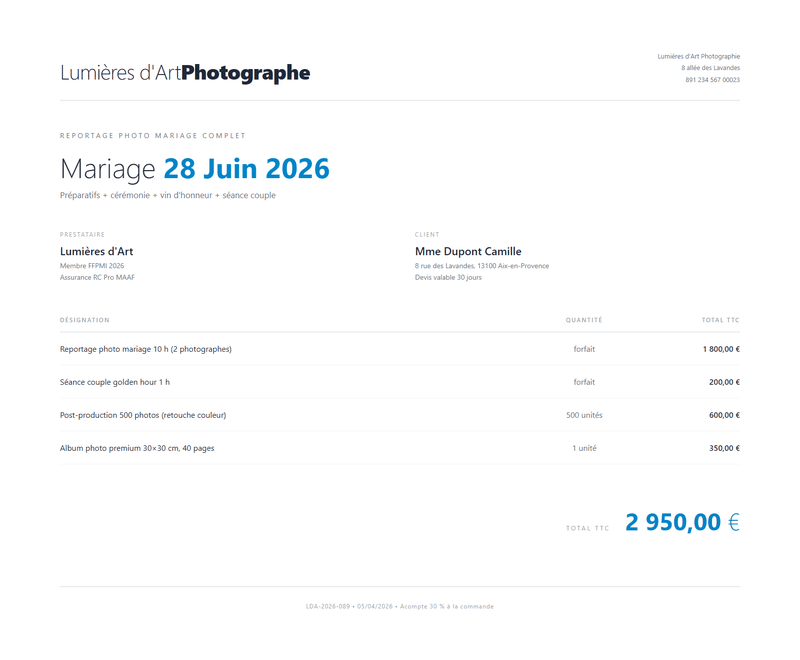Click the Prestataire name Lumières d'Art
The width and height of the screenshot is (800, 660).
pyautogui.click(x=96, y=251)
